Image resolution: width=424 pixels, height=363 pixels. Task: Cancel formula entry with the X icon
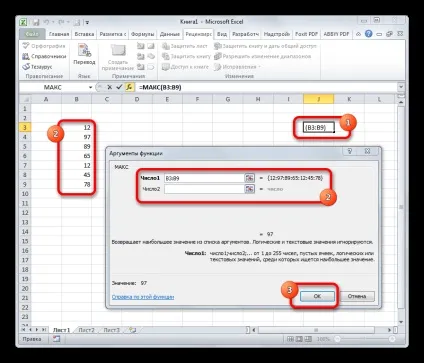point(109,87)
